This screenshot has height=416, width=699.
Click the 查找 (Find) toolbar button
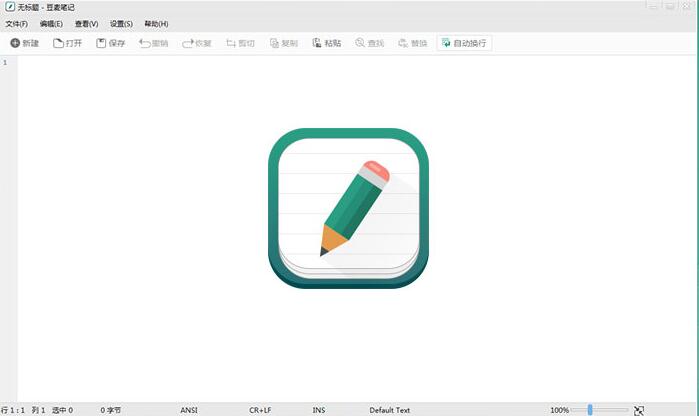(x=370, y=43)
